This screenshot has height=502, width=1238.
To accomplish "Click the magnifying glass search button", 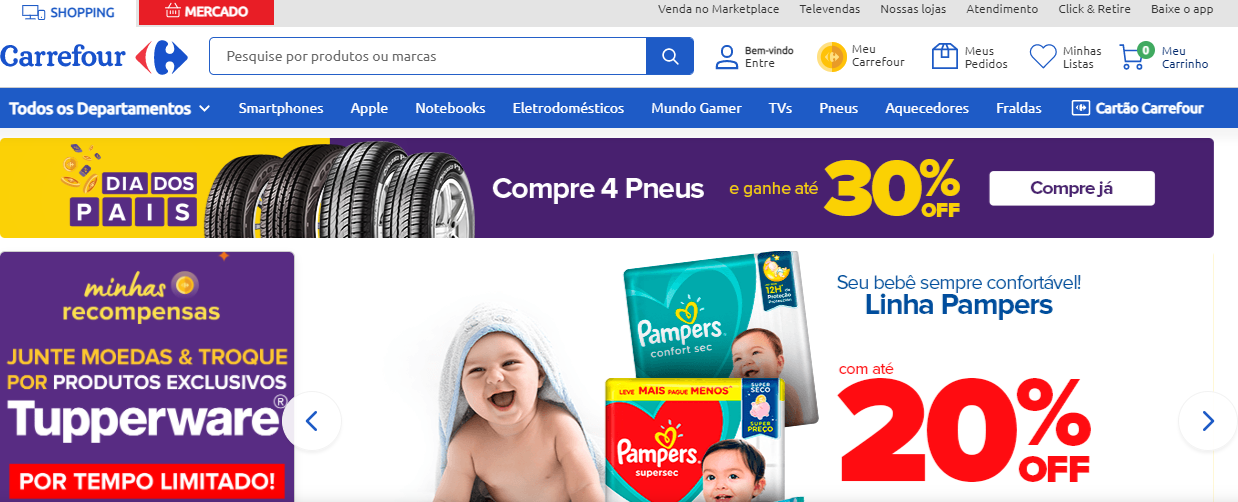I will tap(670, 56).
